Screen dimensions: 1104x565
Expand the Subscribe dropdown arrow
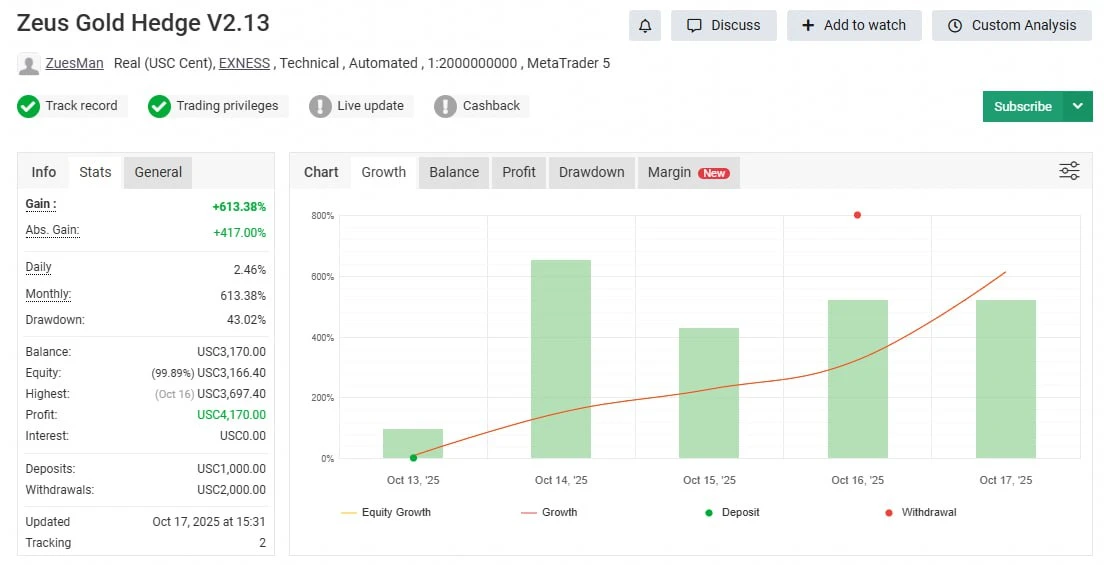[1077, 106]
